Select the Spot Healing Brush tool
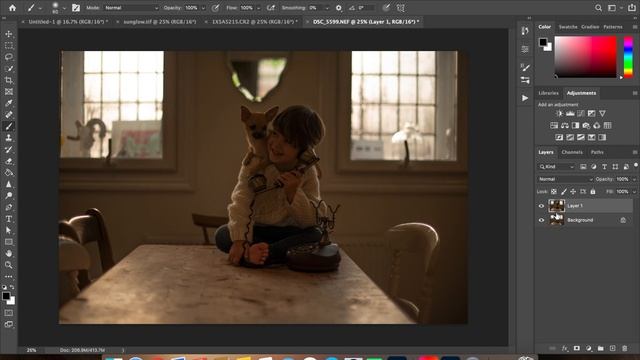The width and height of the screenshot is (640, 360). point(9,115)
